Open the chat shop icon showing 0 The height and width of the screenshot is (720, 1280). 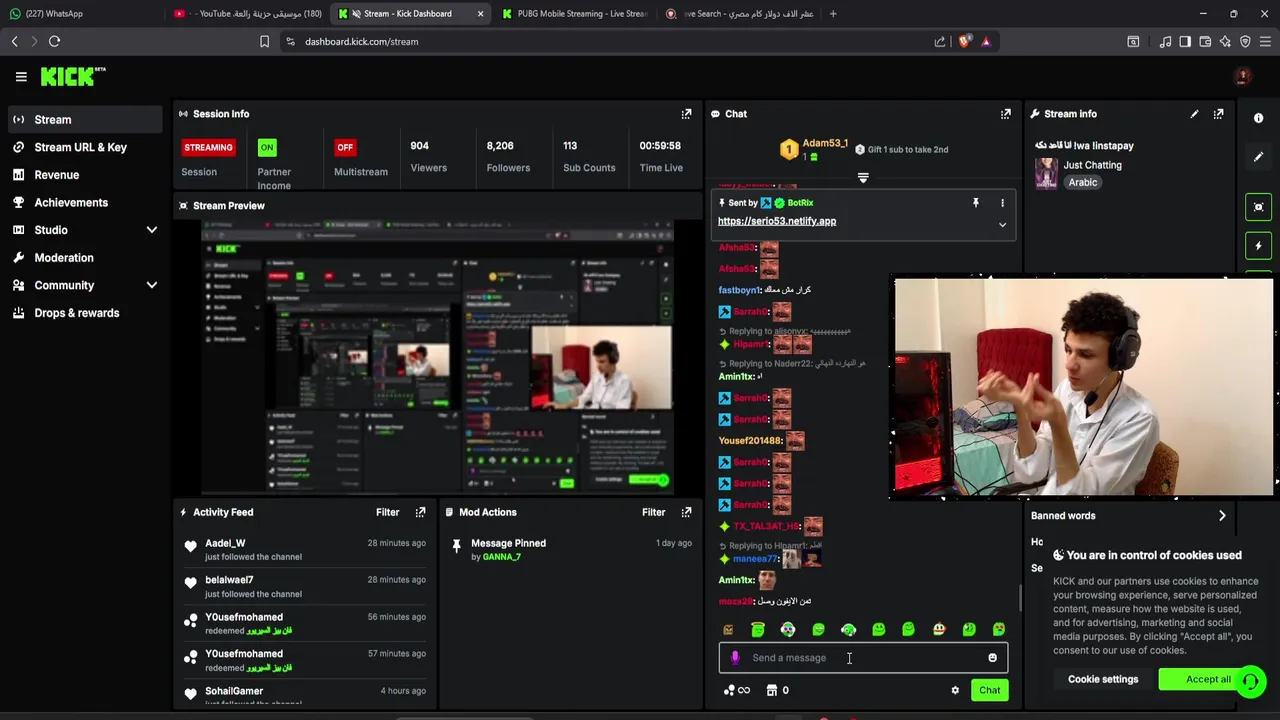[777, 690]
